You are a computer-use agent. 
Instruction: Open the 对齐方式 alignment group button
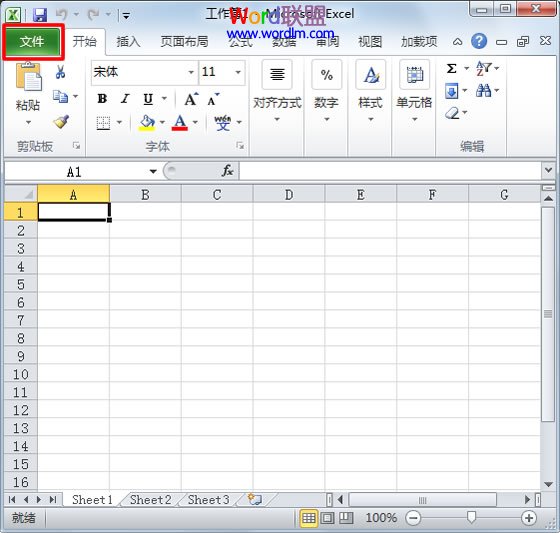coord(277,91)
